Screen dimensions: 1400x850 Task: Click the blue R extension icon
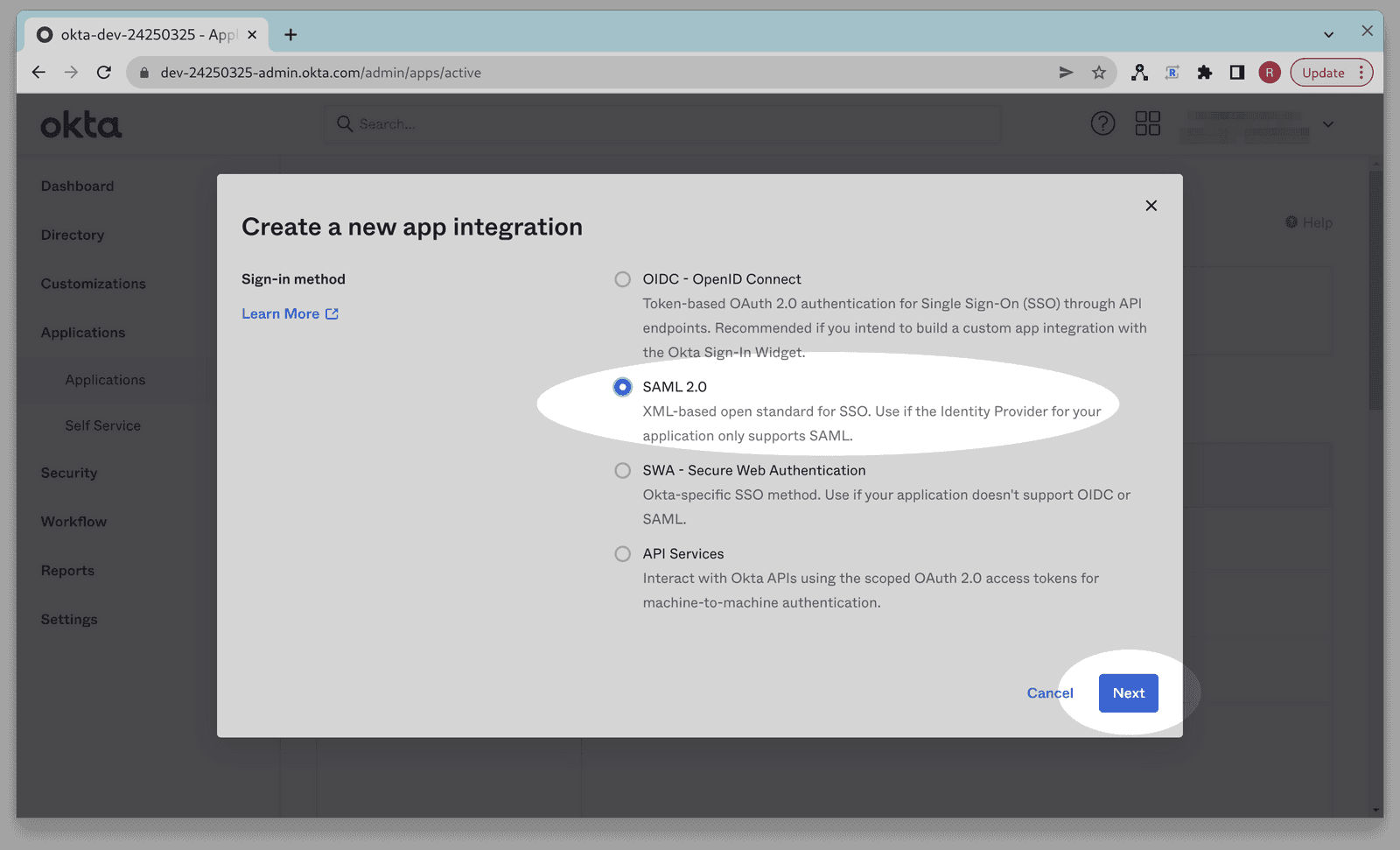[1172, 73]
